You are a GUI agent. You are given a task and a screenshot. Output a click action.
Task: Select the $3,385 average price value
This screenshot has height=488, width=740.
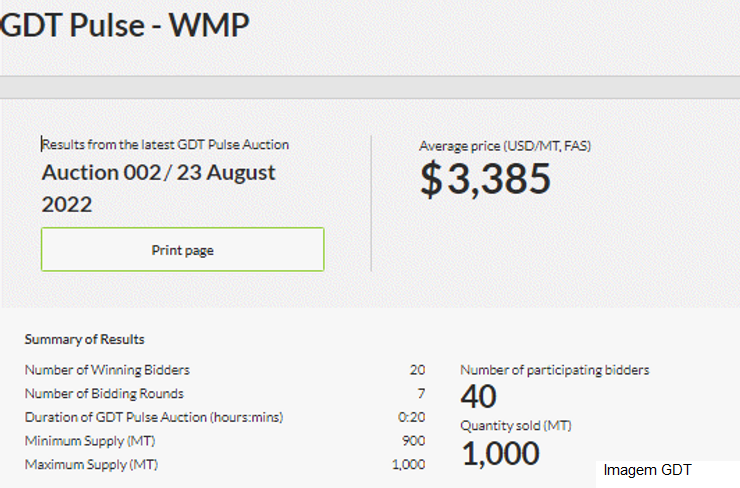click(x=486, y=179)
